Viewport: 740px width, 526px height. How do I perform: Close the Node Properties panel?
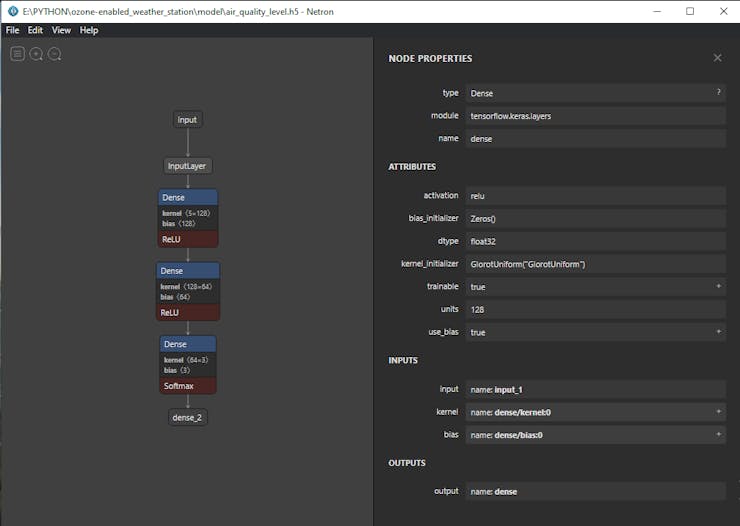pos(717,58)
